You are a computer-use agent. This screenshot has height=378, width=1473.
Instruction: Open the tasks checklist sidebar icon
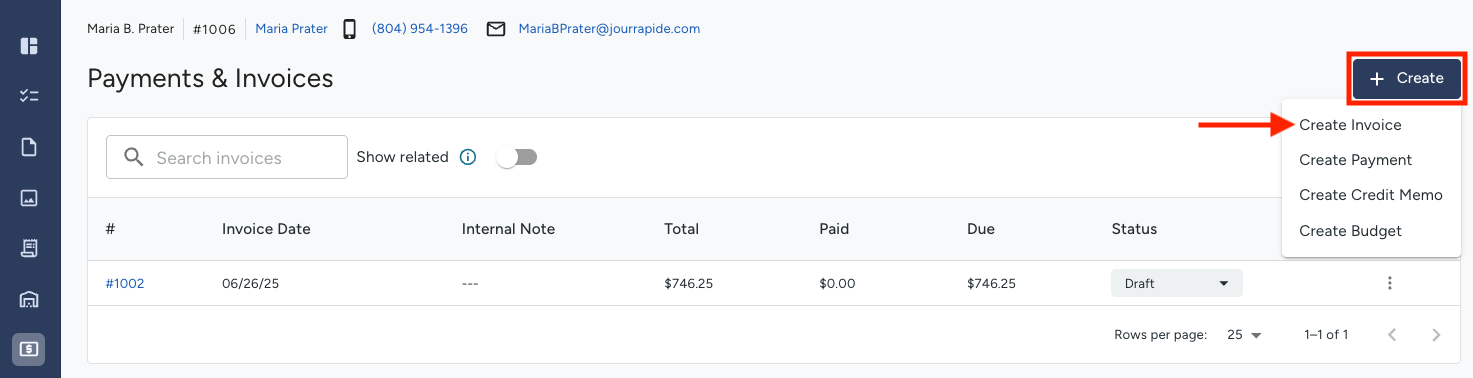[29, 96]
